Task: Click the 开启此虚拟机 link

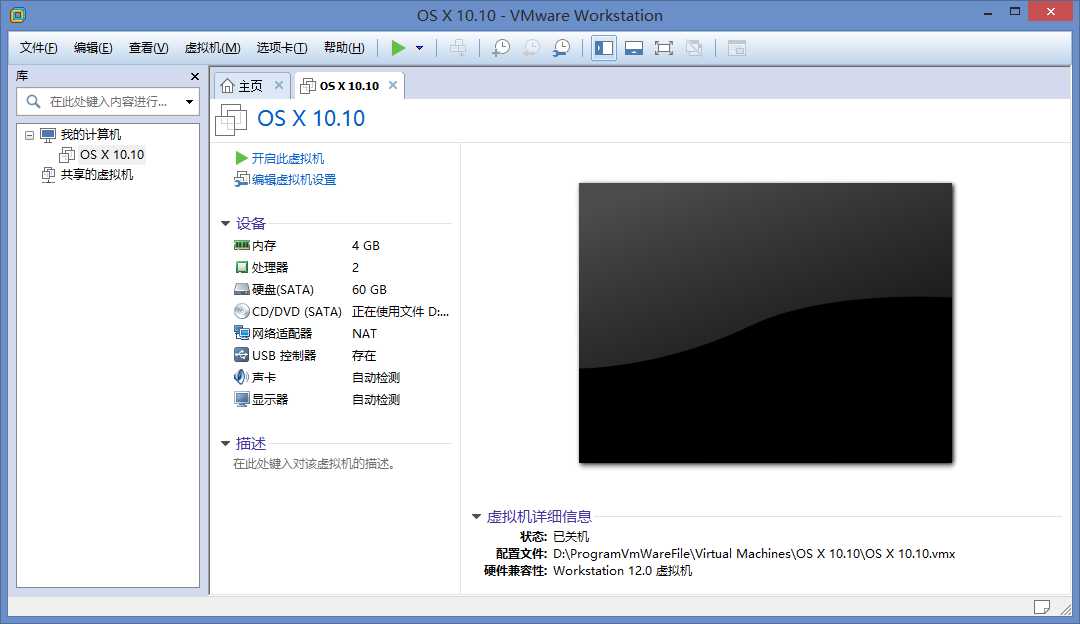Action: point(287,158)
